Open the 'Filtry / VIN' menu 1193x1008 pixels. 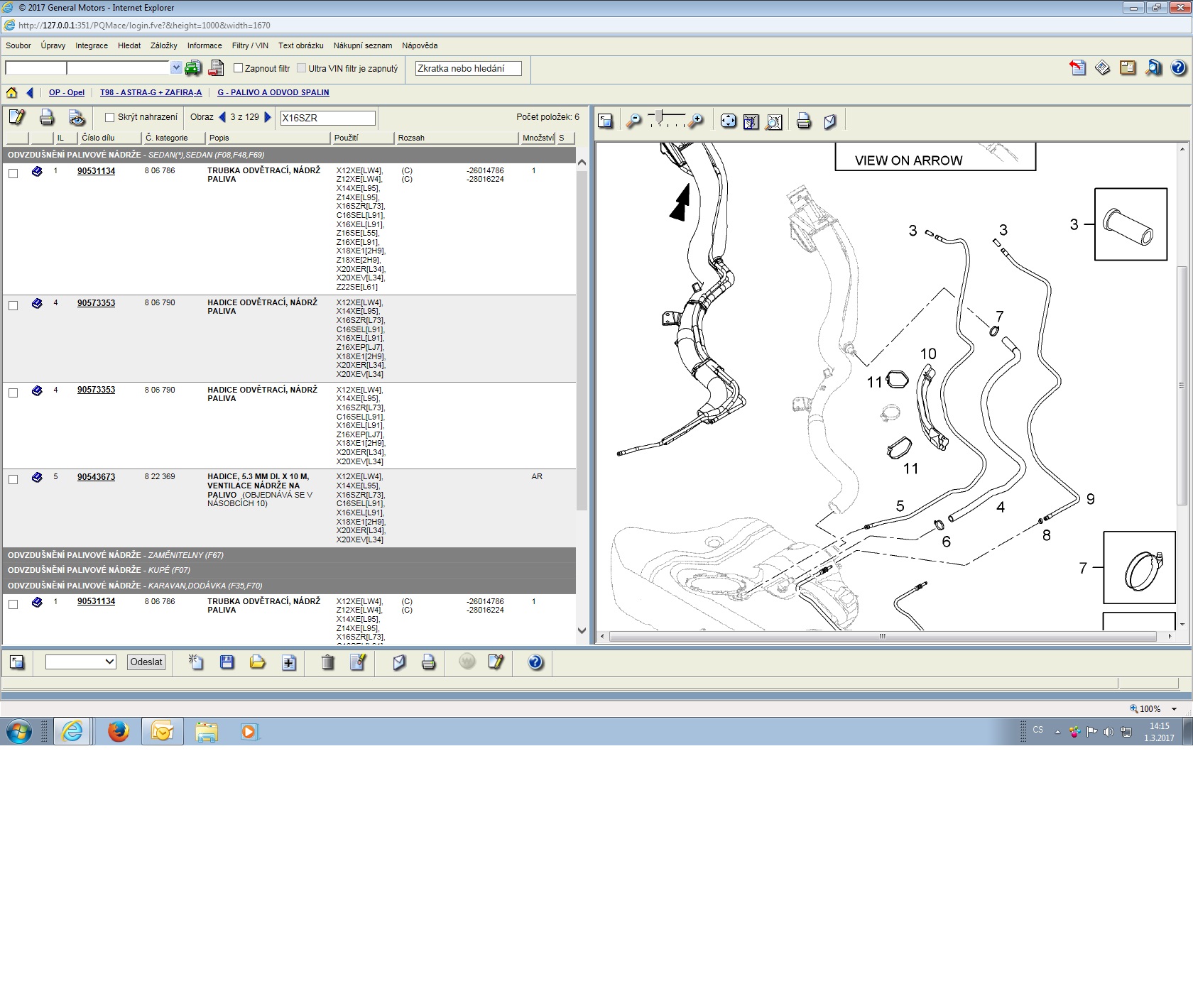(250, 45)
